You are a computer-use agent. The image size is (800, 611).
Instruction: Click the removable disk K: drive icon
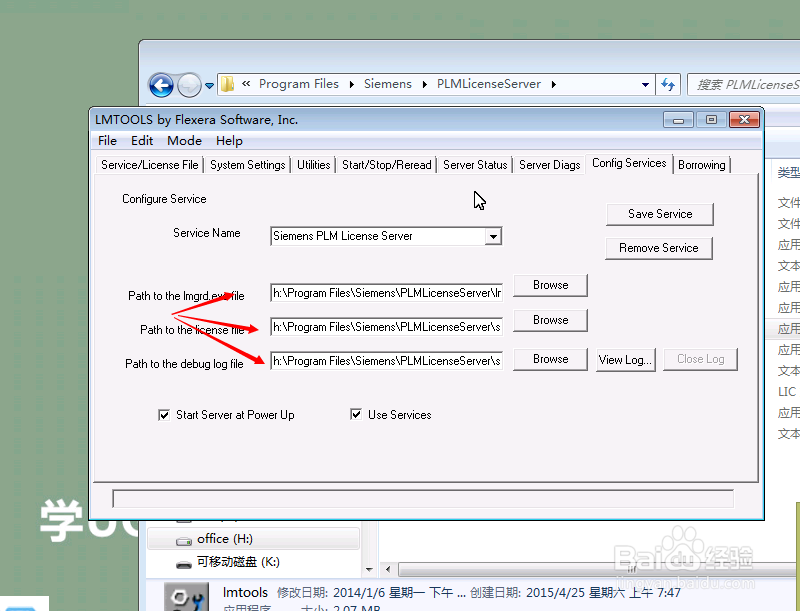[184, 565]
